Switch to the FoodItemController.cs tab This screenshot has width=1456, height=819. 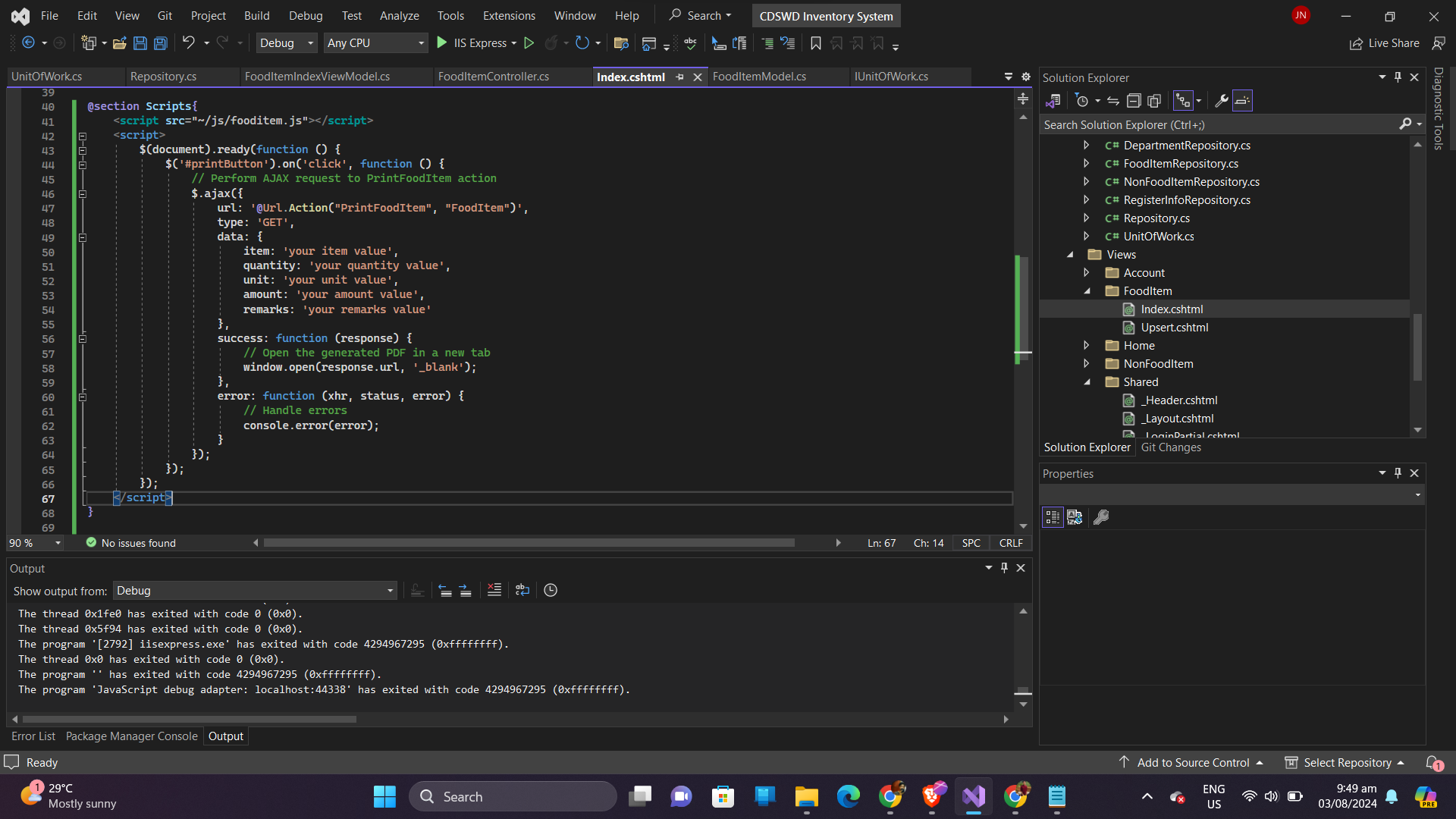click(x=493, y=77)
